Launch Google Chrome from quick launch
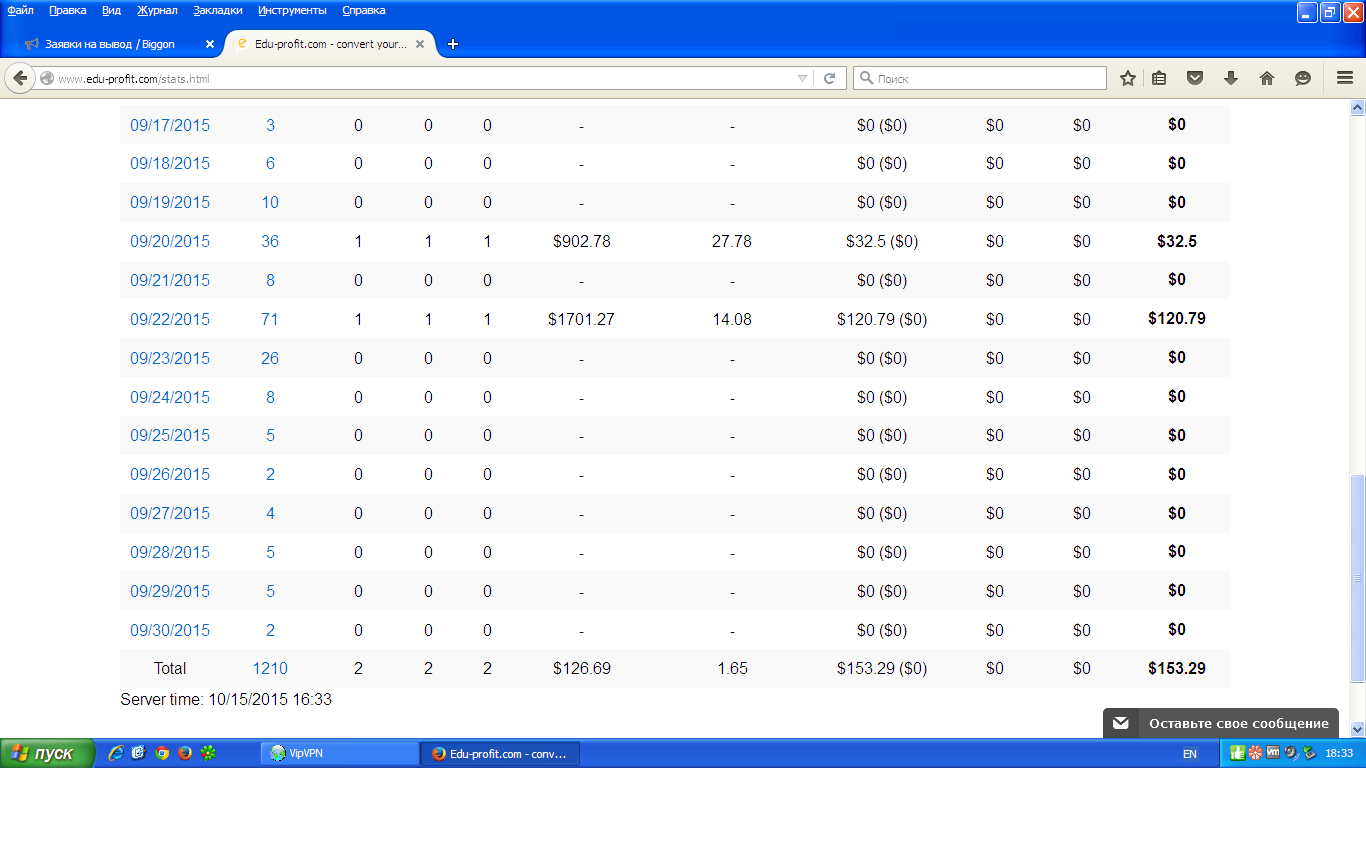 [162, 754]
